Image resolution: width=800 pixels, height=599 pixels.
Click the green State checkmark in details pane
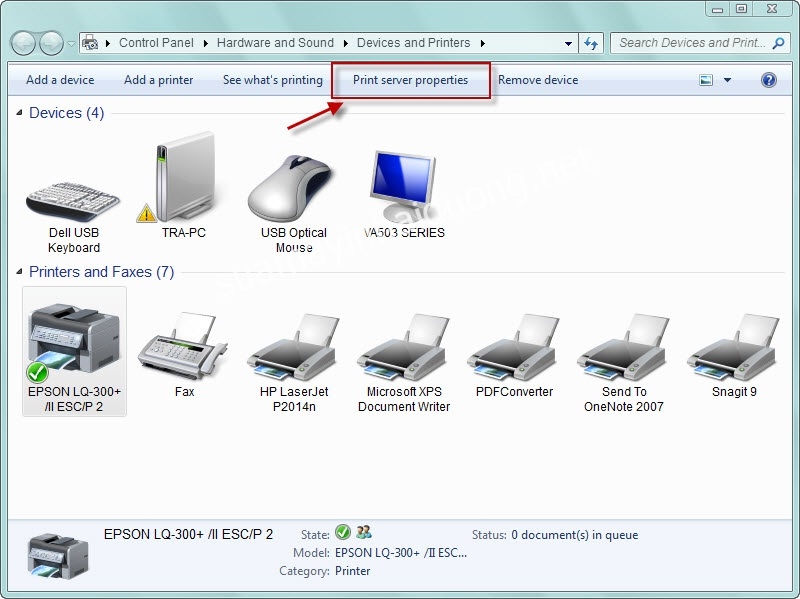[343, 532]
